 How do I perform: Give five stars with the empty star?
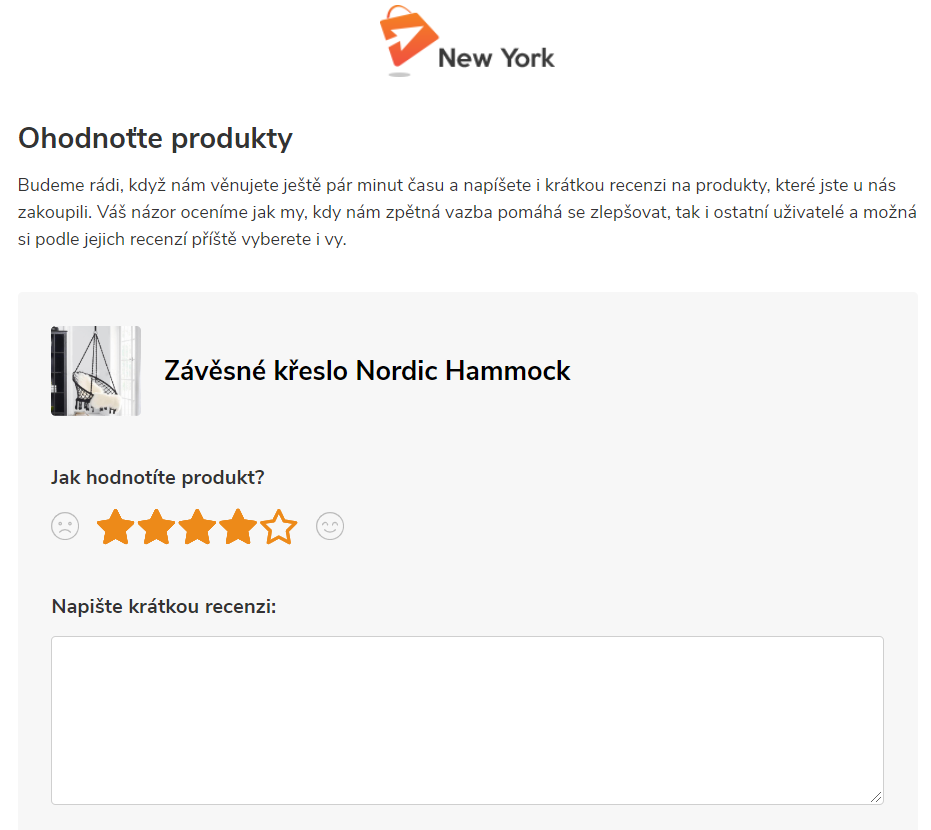click(x=279, y=527)
